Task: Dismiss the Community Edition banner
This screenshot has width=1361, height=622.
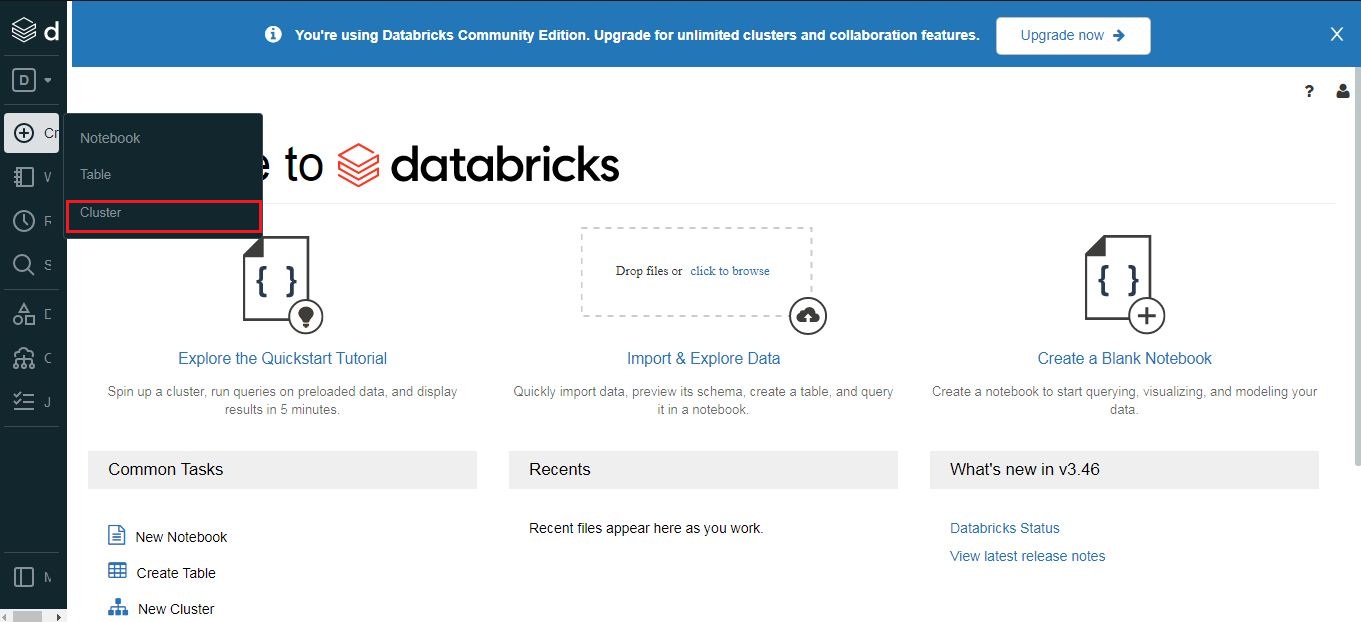Action: (x=1337, y=34)
